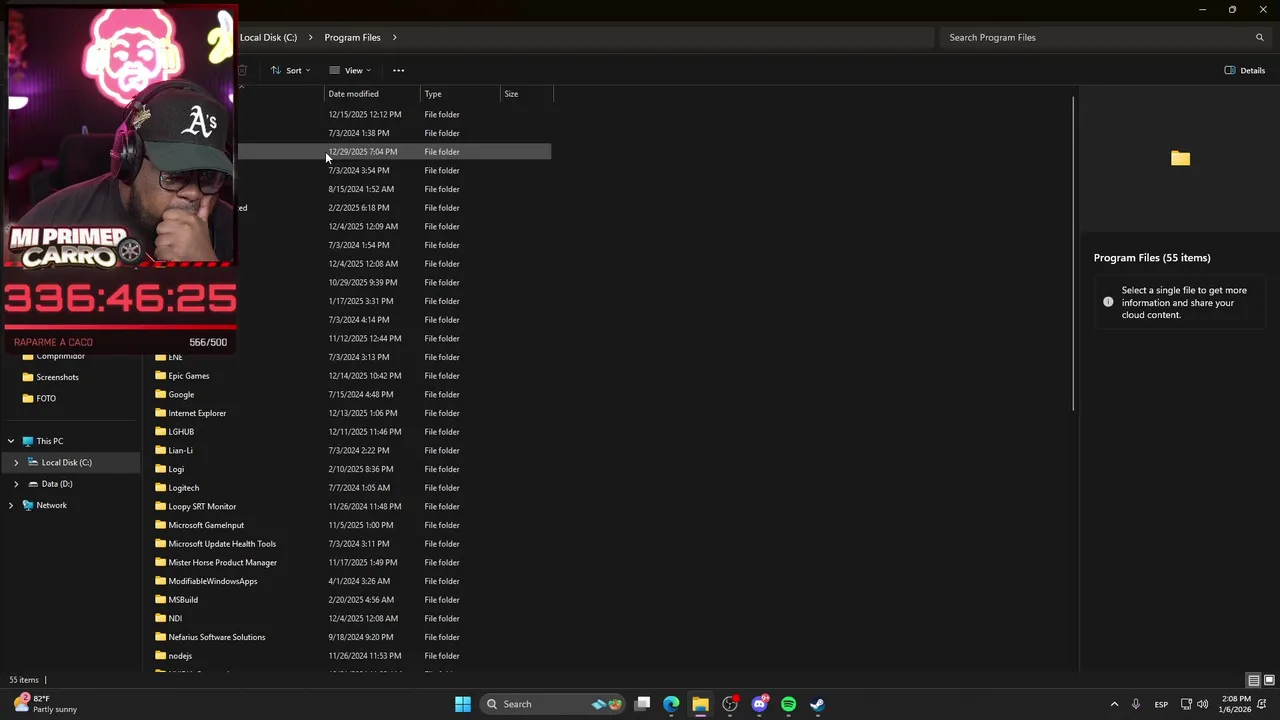The image size is (1280, 720).
Task: Open Discord from the taskbar
Action: click(759, 704)
